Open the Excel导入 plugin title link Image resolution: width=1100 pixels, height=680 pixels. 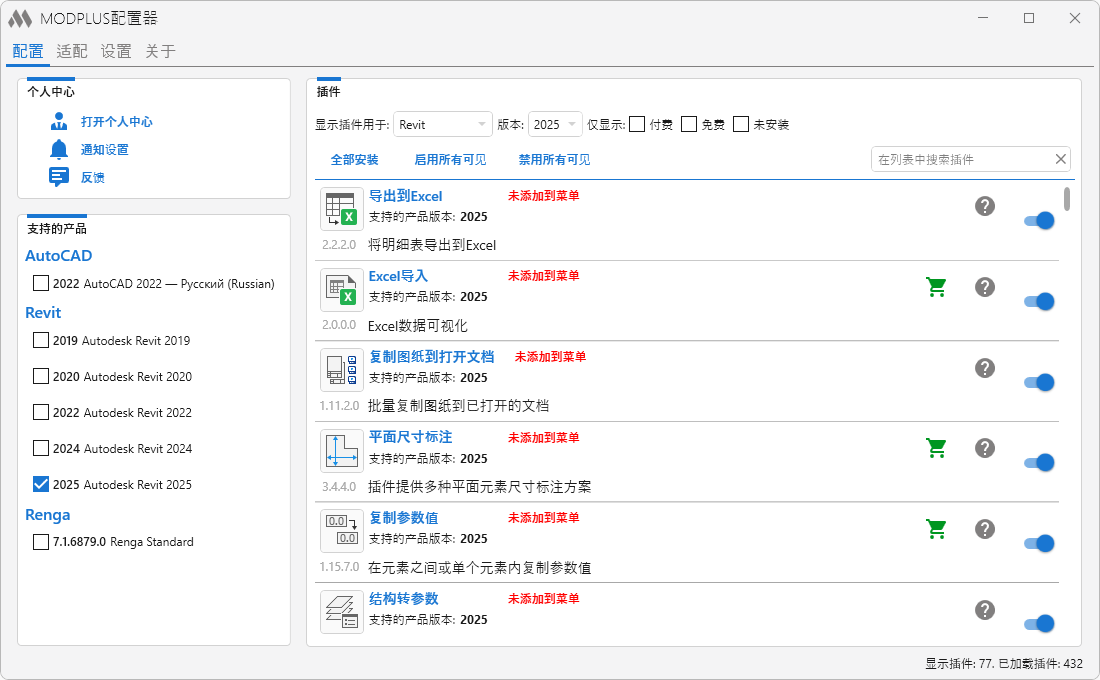click(398, 276)
